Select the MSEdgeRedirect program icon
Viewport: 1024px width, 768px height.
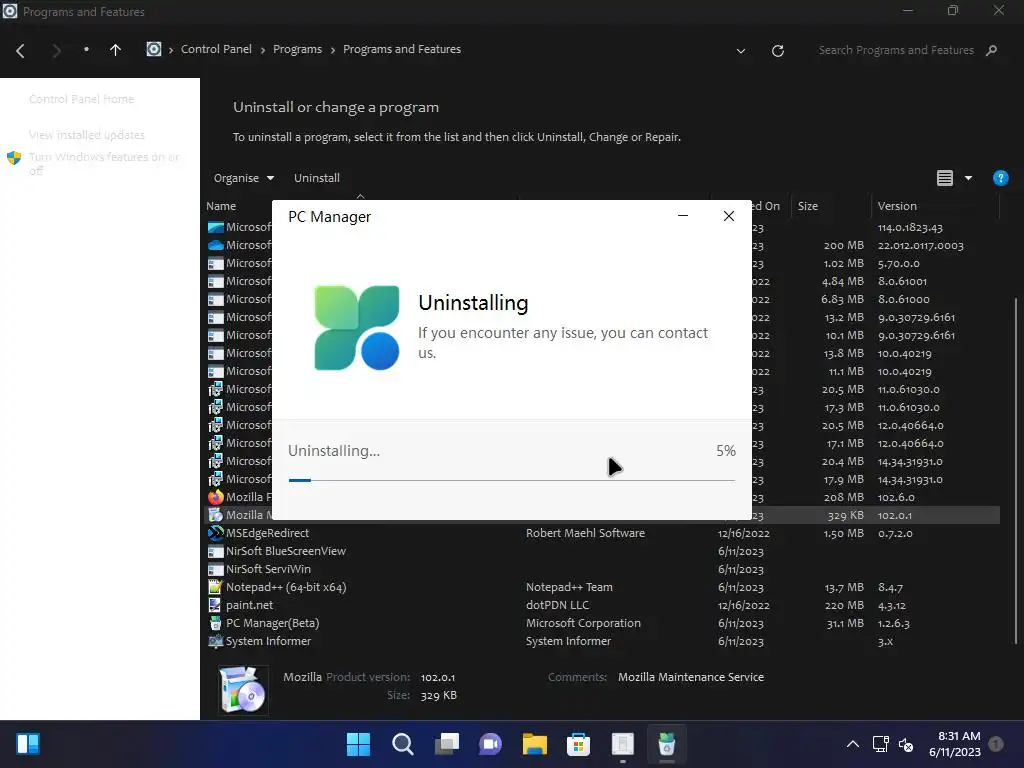point(216,533)
